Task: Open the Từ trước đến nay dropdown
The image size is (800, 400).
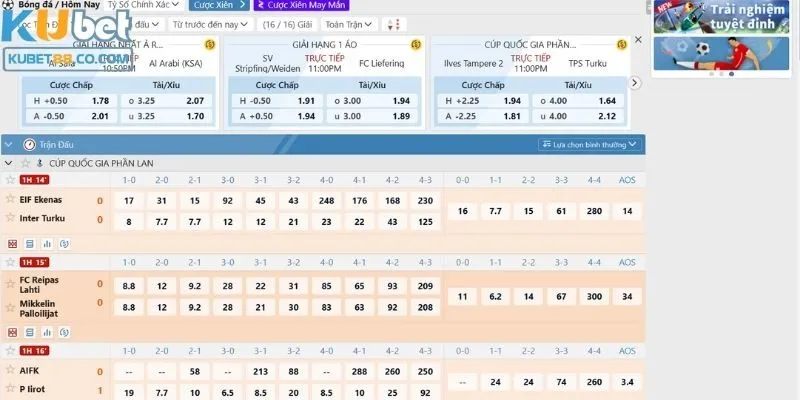Action: (211, 23)
